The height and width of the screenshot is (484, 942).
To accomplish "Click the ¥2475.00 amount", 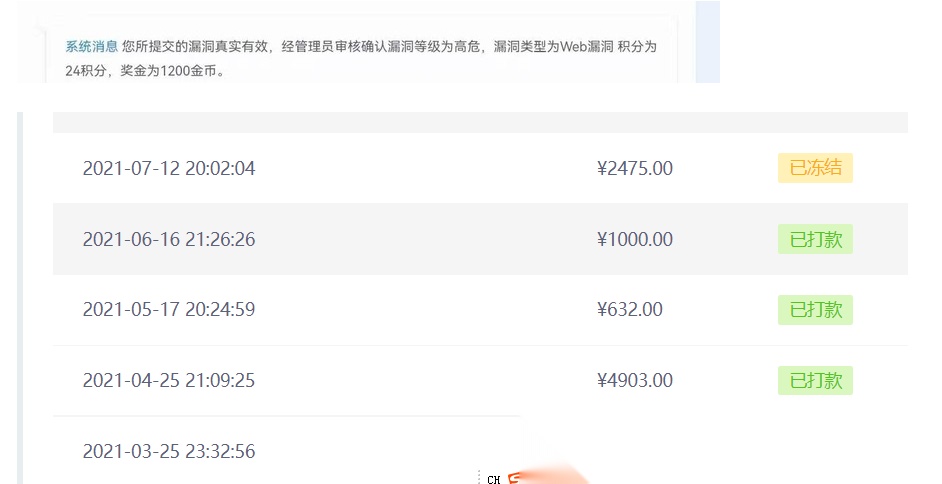I will [634, 168].
